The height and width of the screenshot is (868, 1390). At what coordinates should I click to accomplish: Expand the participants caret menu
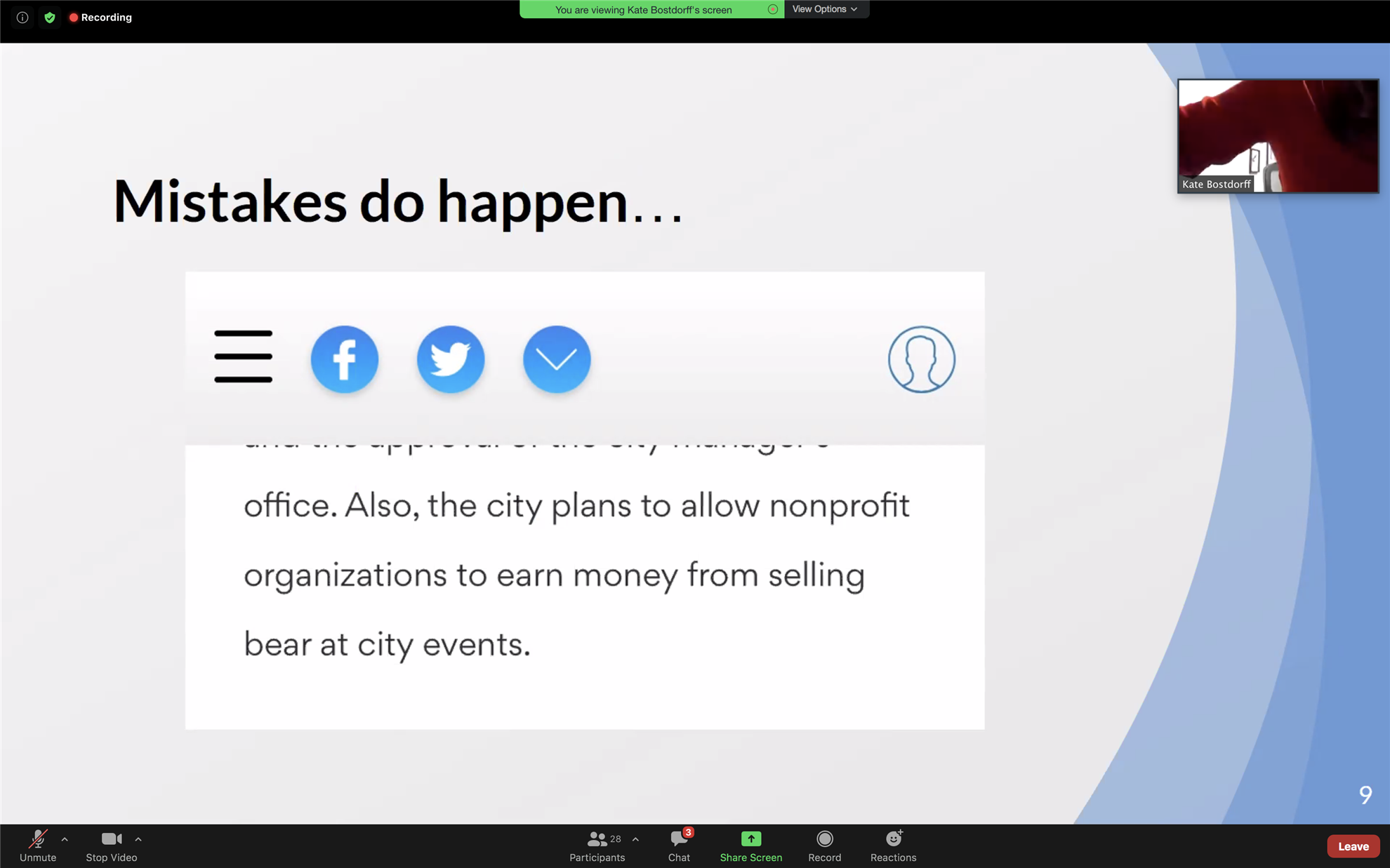tap(635, 839)
